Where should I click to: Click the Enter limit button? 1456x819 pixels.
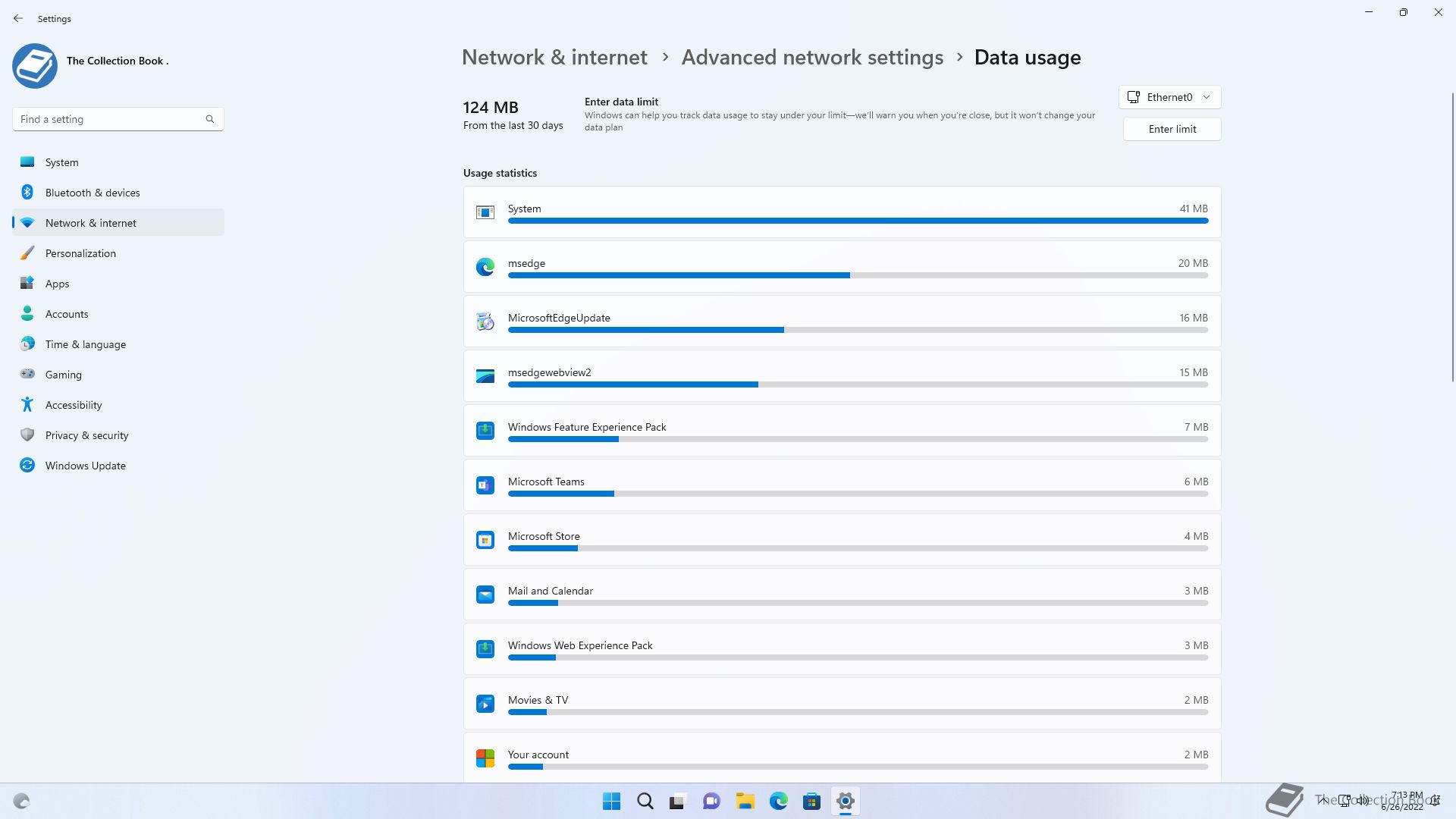pos(1172,129)
